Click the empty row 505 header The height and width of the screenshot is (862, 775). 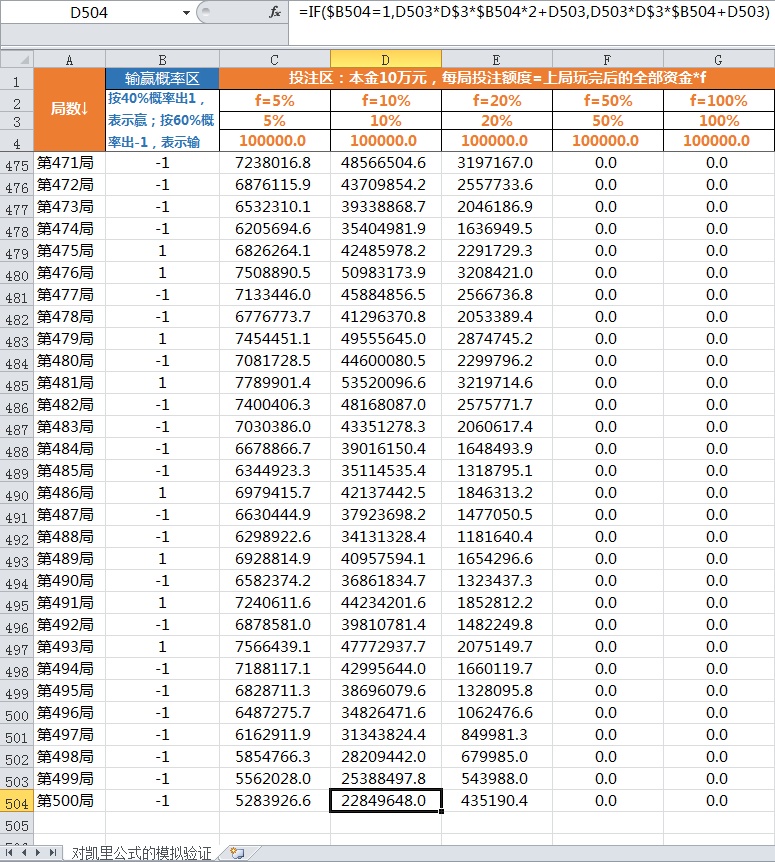(x=16, y=825)
